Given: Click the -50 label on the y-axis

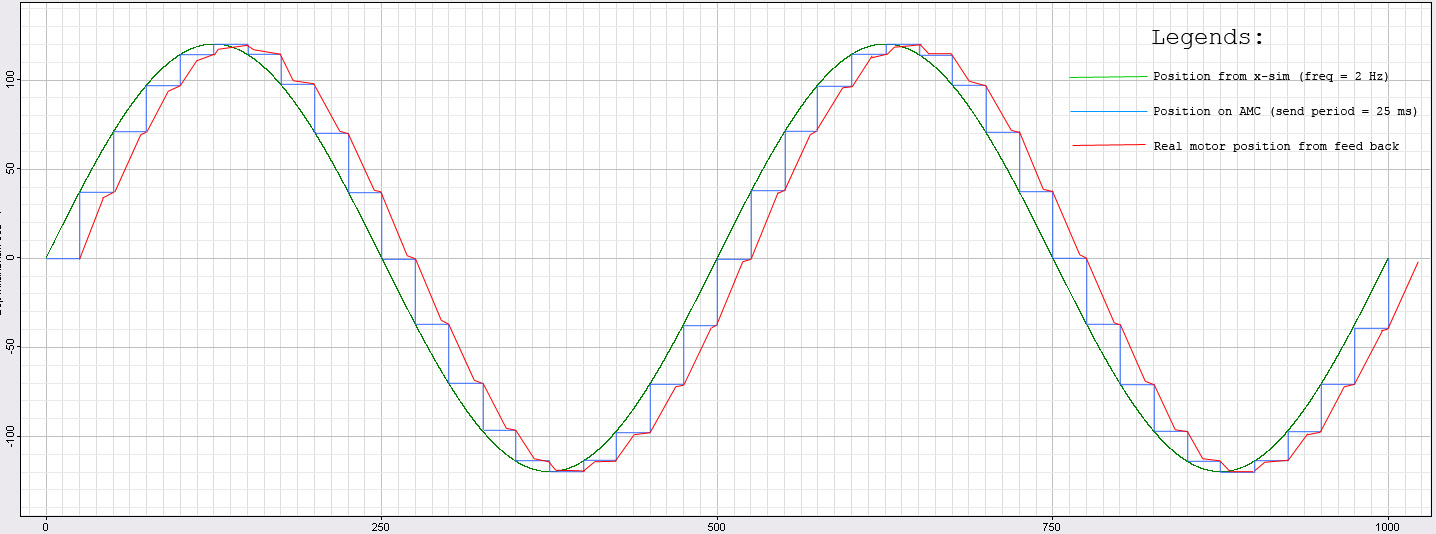Looking at the screenshot, I should (x=11, y=347).
